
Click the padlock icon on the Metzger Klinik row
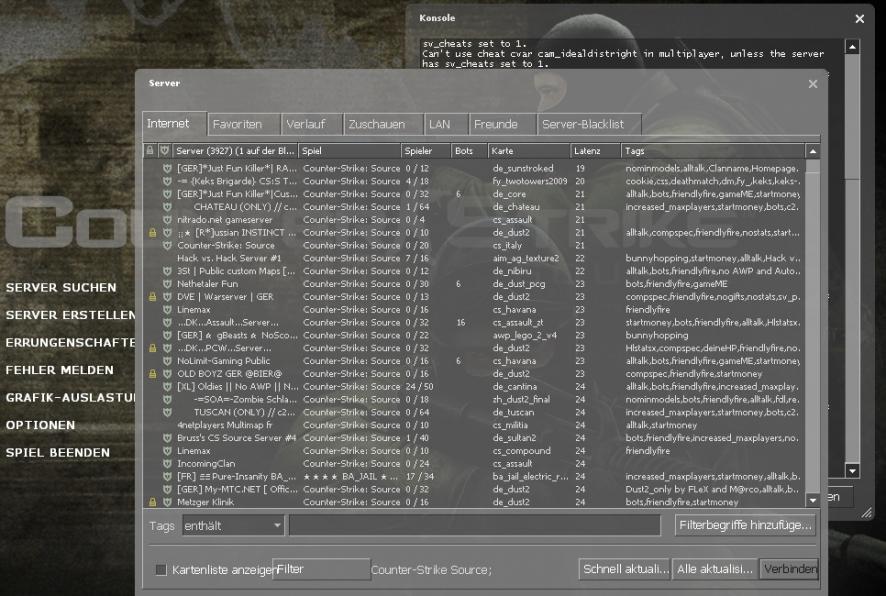coord(153,502)
